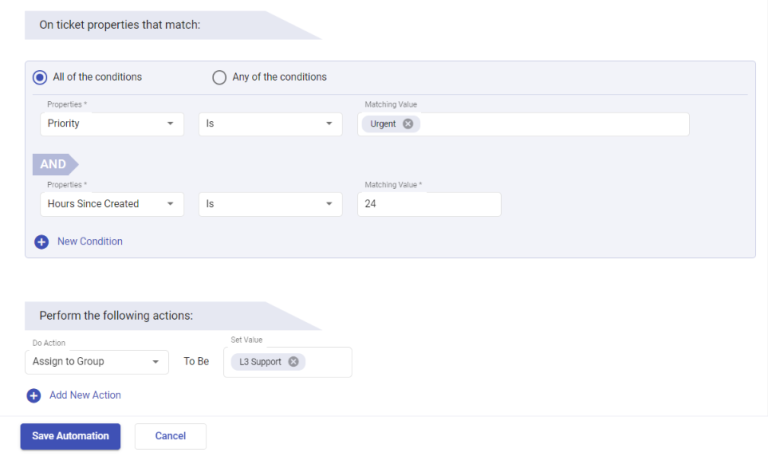This screenshot has height=456, width=768.
Task: Remove the Urgent tag from matching value
Action: [408, 124]
